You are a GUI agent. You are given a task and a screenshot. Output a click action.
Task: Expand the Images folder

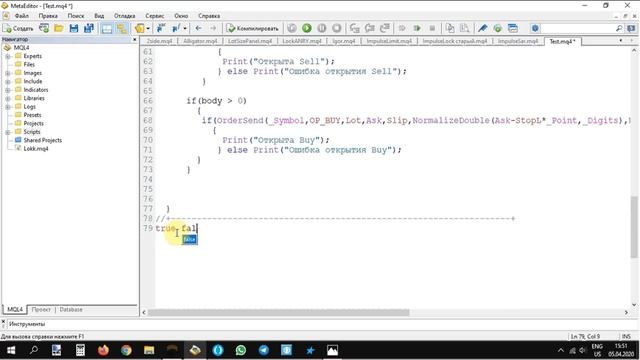click(x=8, y=73)
